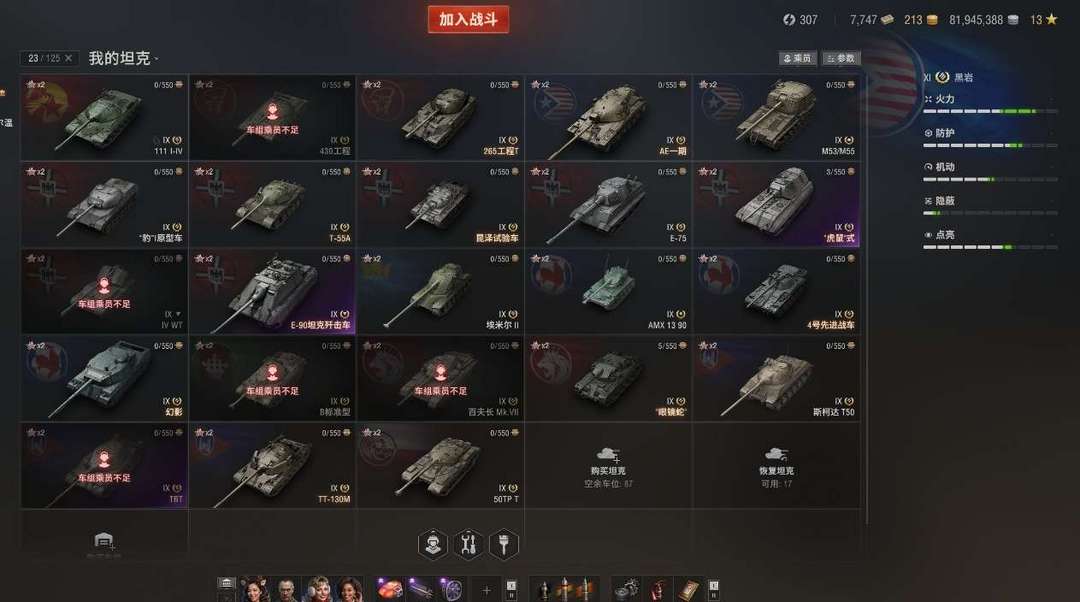Expand the IV WT tank tier dropdown arrow
The height and width of the screenshot is (602, 1080).
click(178, 314)
